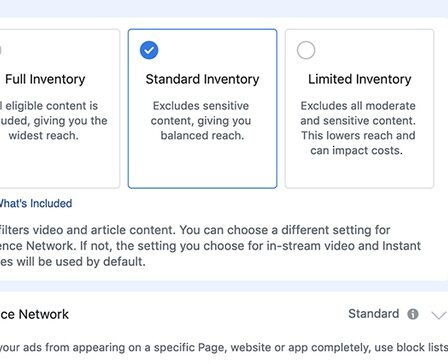Screen dimensions: 448x364
Task: Click the Limited Inventory card title
Action: tap(359, 79)
